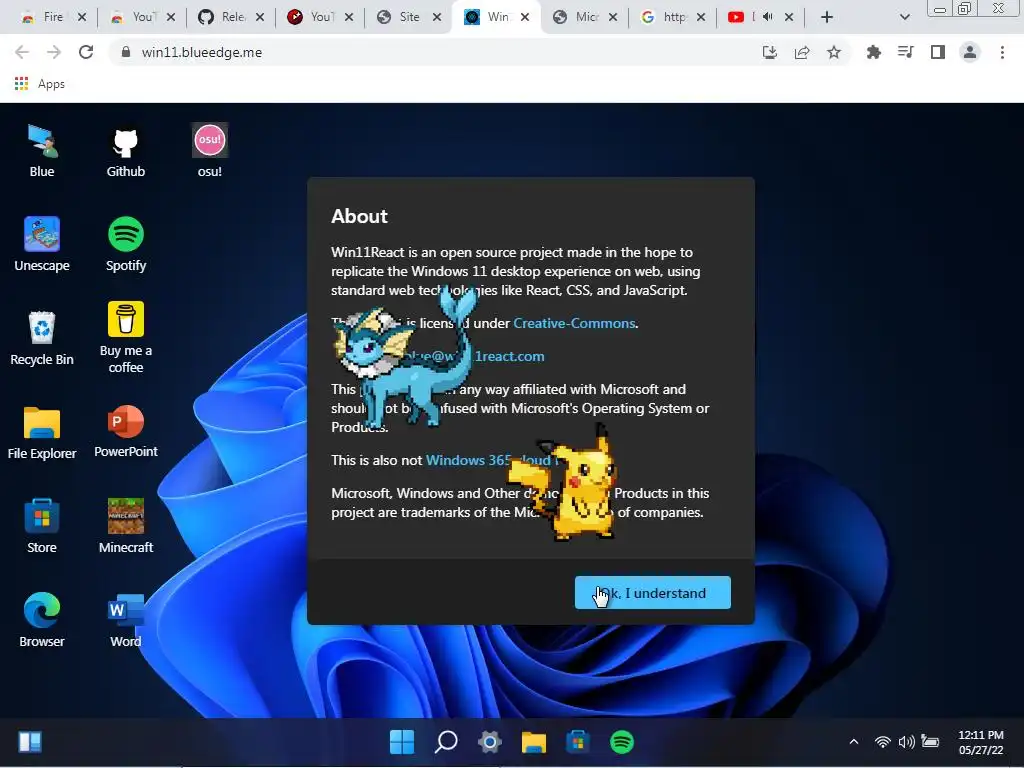
Task: Click the contact email link
Action: 473,357
